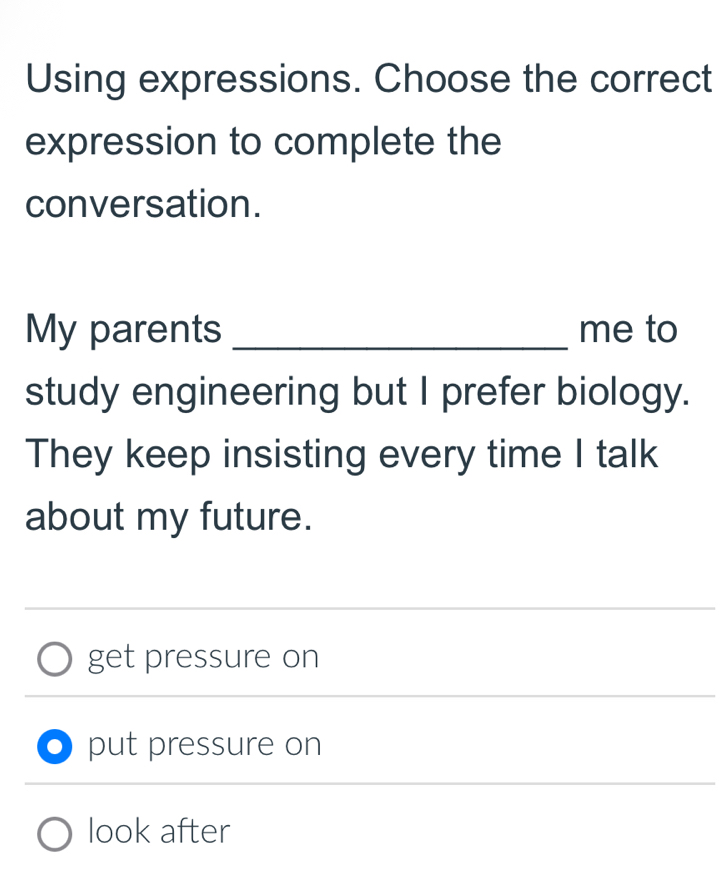Click the "get pressure on" answer label
Image resolution: width=722 pixels, height=882 pixels.
pyautogui.click(x=204, y=657)
